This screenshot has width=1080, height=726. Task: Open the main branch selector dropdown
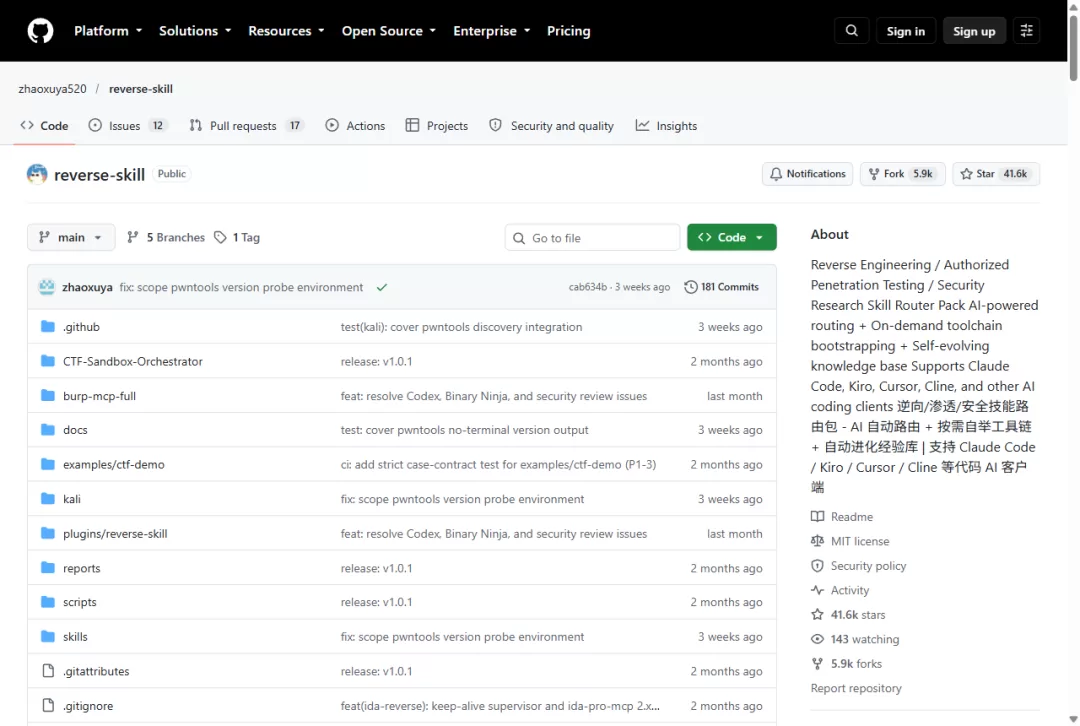[71, 238]
